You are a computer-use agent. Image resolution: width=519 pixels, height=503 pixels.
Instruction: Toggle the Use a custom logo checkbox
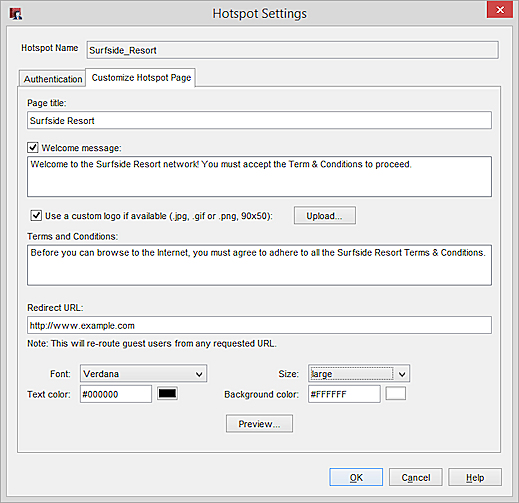point(36,215)
